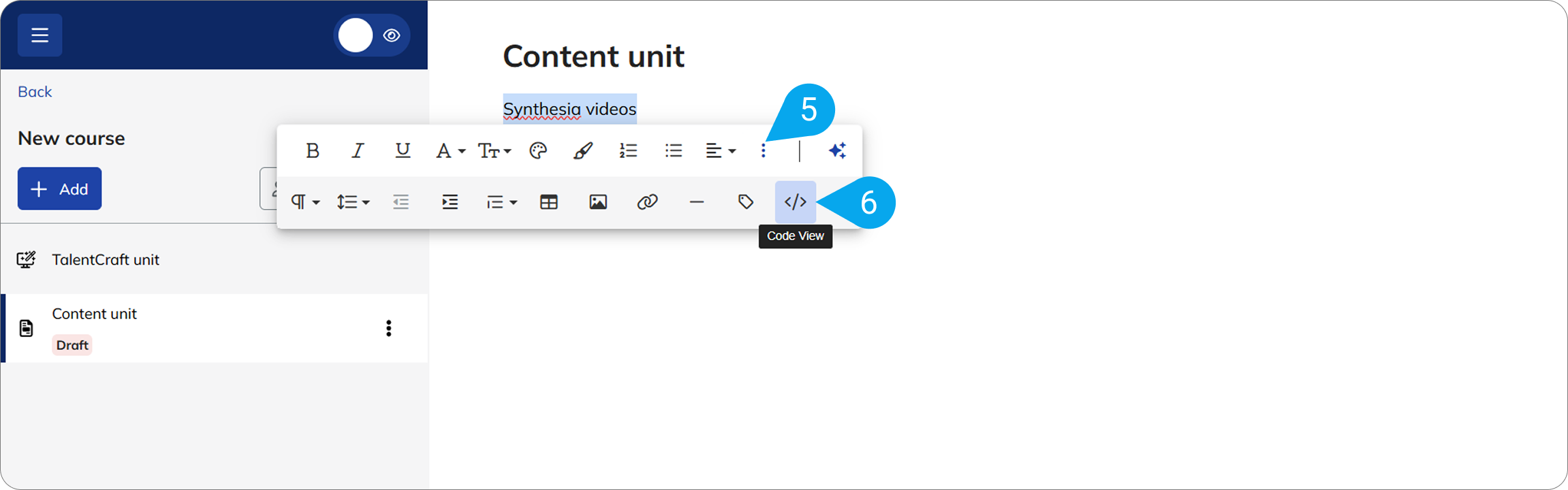Insert an ordered numbered list
The height and width of the screenshot is (490, 1568).
click(628, 150)
